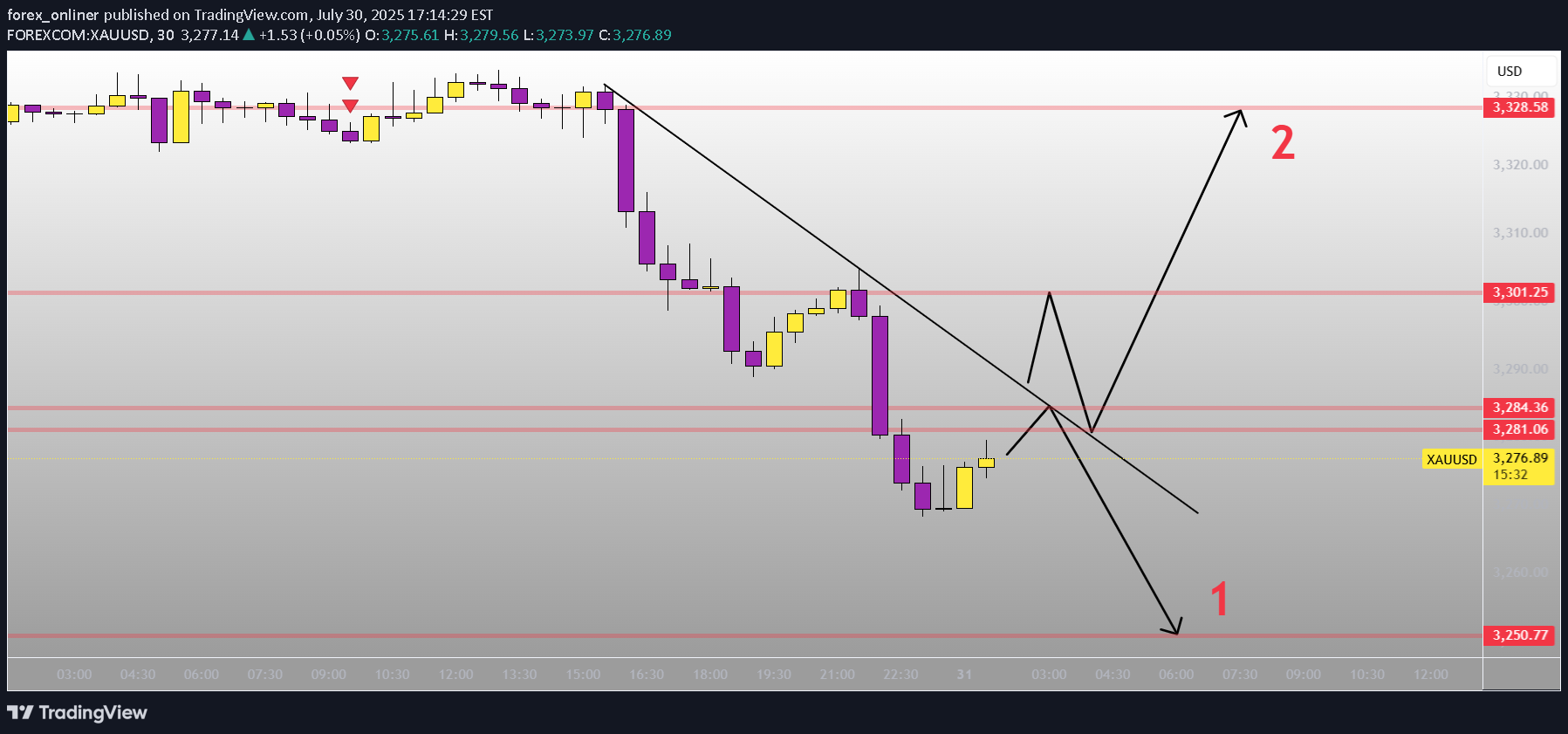The width and height of the screenshot is (1568, 734).
Task: Click the upper red down-triangle marker
Action: click(350, 84)
